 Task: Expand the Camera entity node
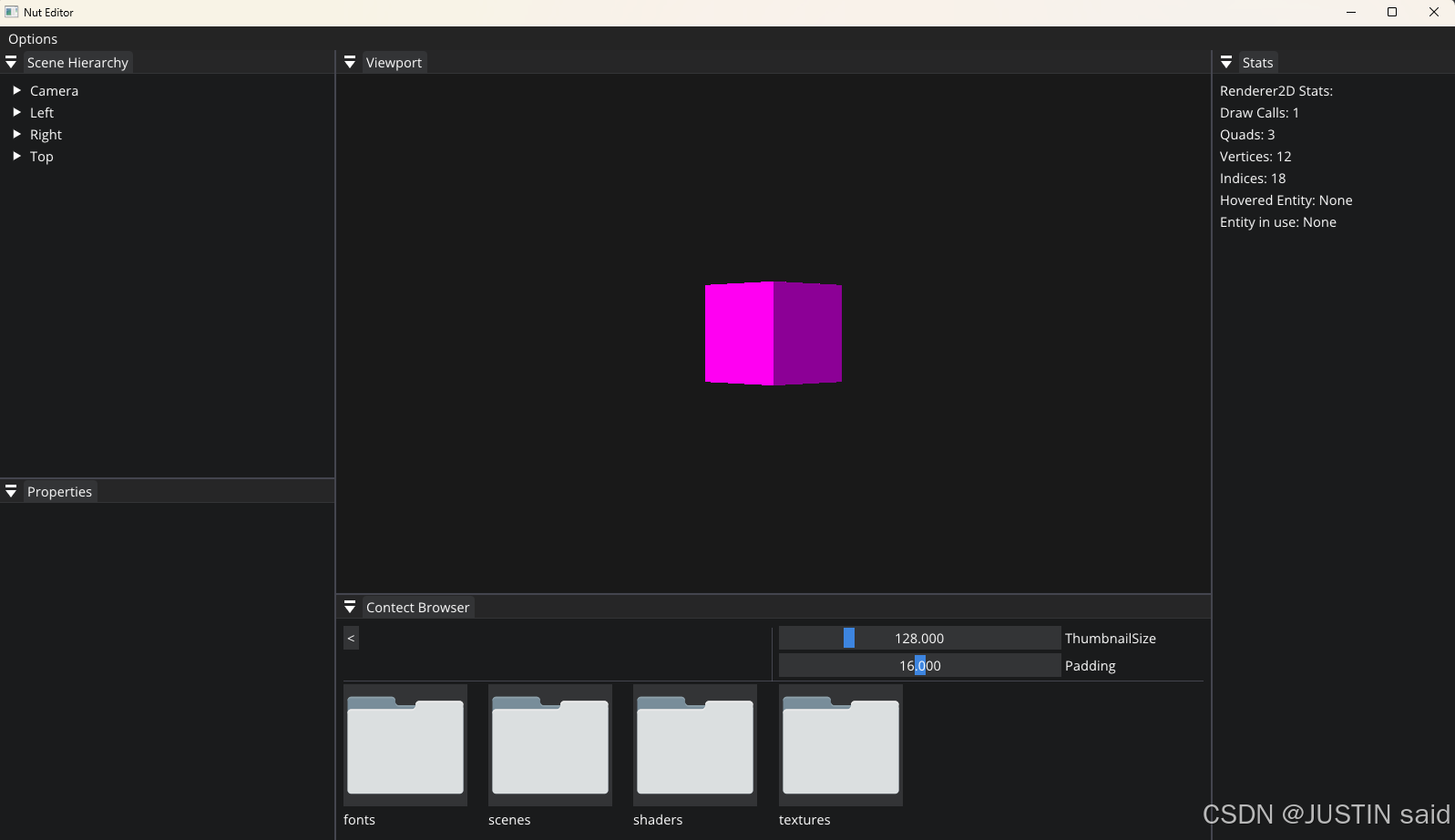click(x=16, y=91)
